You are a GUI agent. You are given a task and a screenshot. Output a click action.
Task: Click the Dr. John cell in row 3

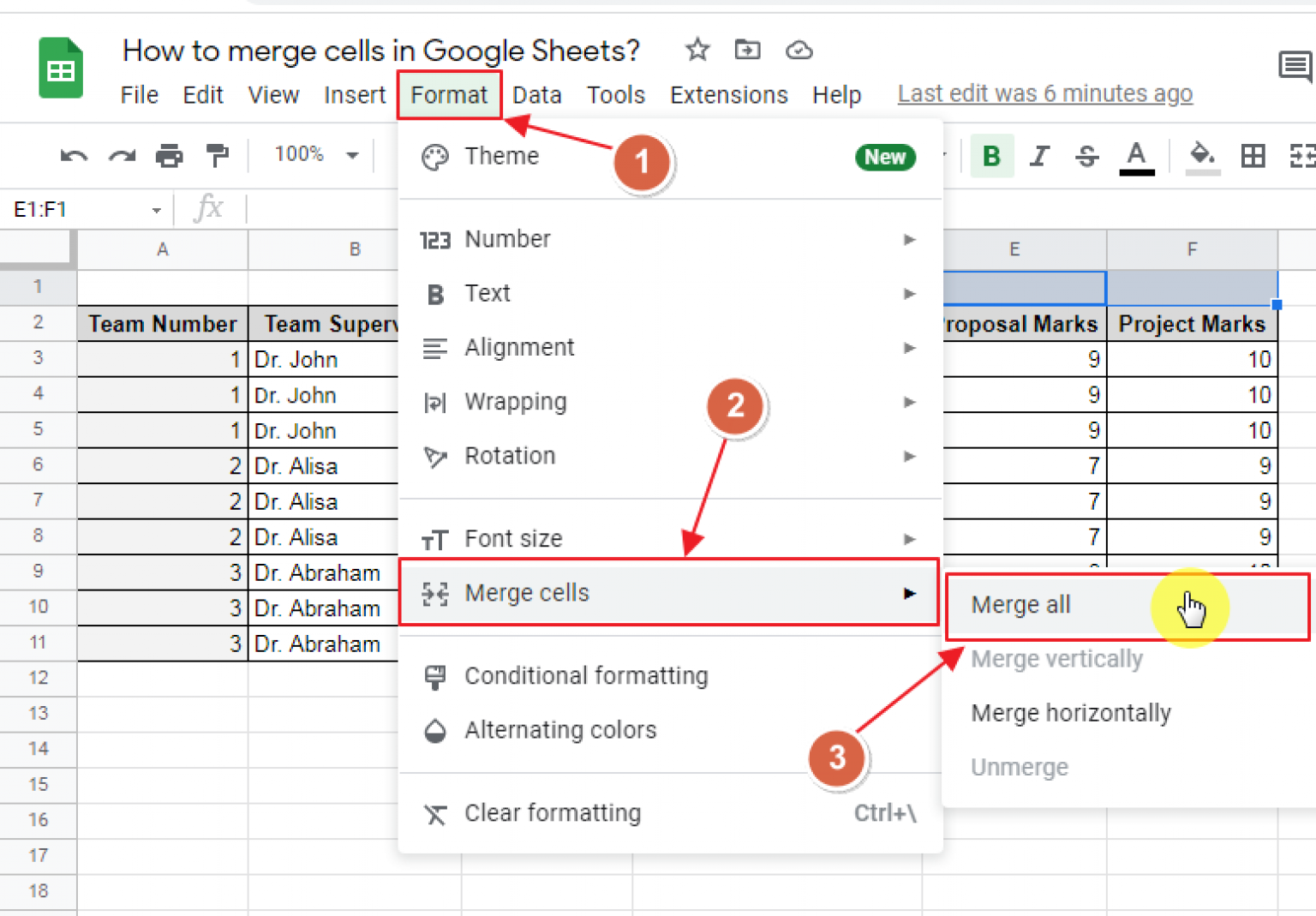[x=324, y=359]
